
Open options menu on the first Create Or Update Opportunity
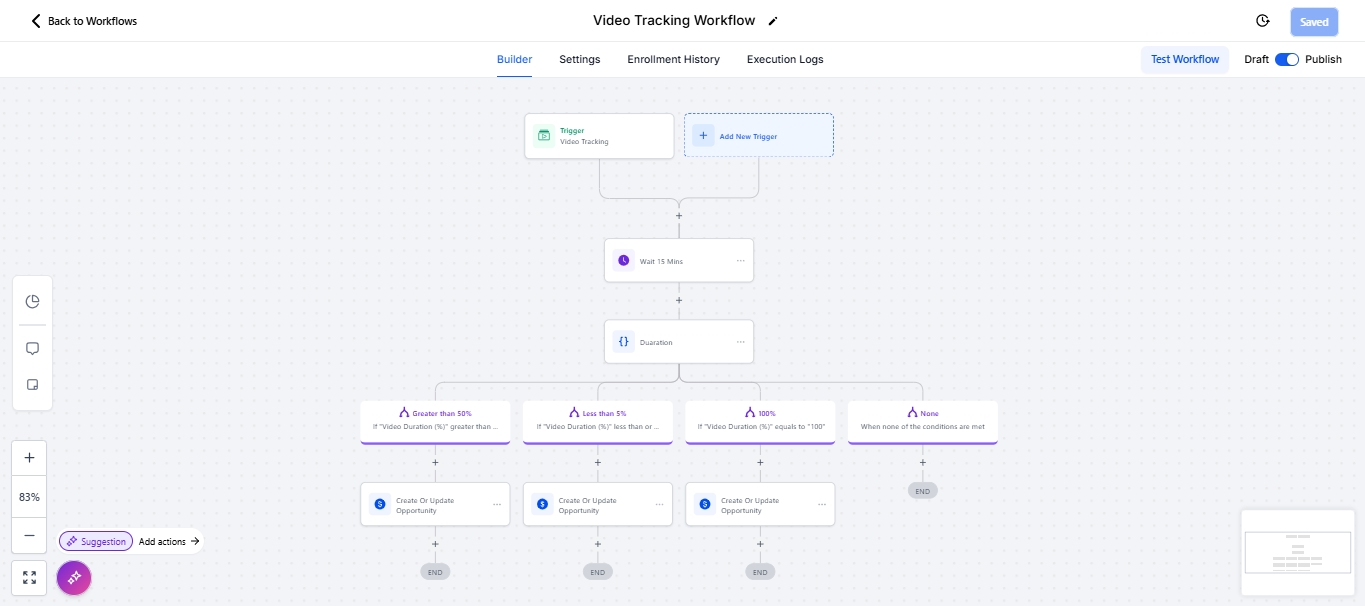[497, 505]
